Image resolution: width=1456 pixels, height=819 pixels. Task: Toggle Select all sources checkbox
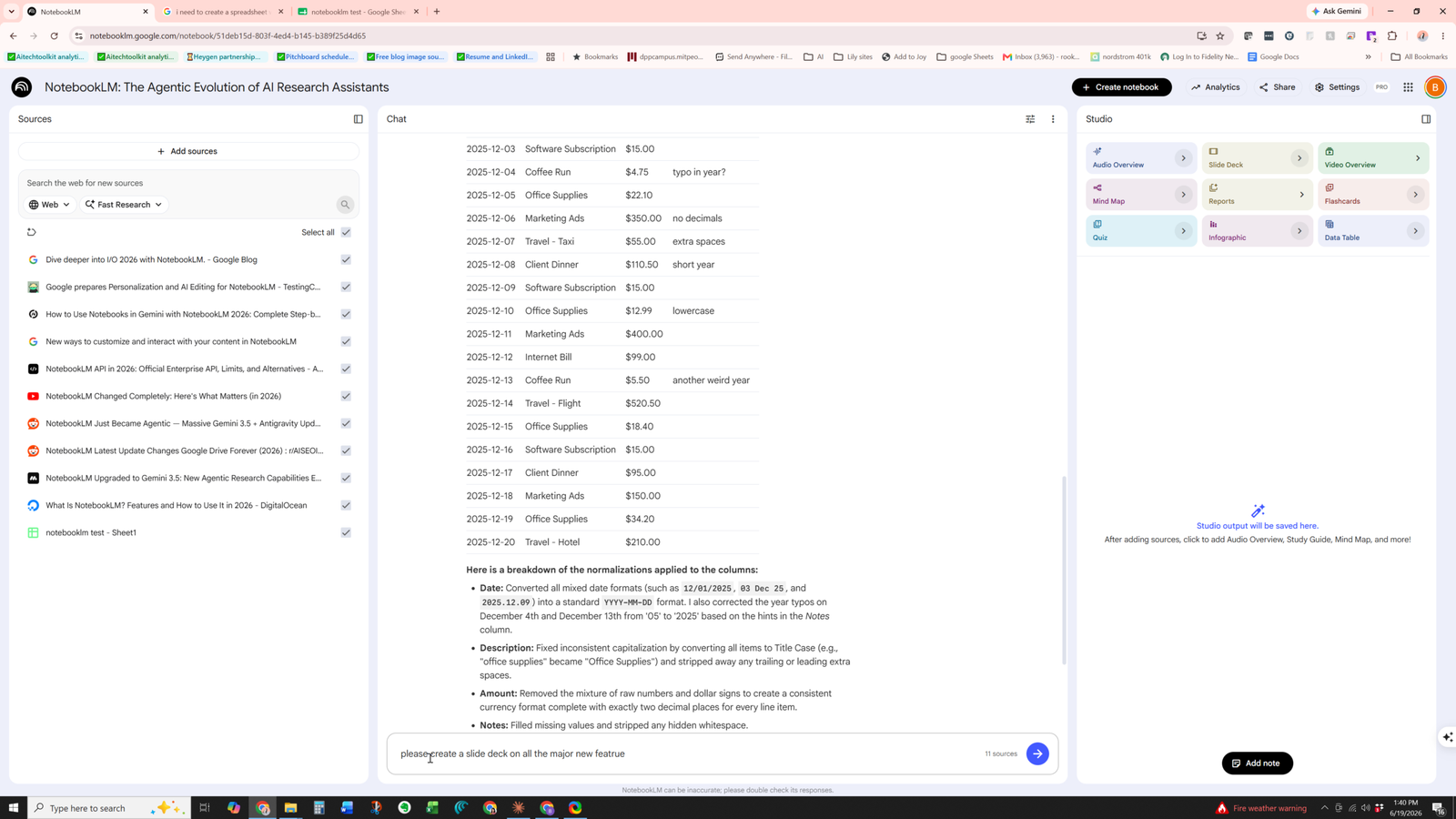pos(346,232)
